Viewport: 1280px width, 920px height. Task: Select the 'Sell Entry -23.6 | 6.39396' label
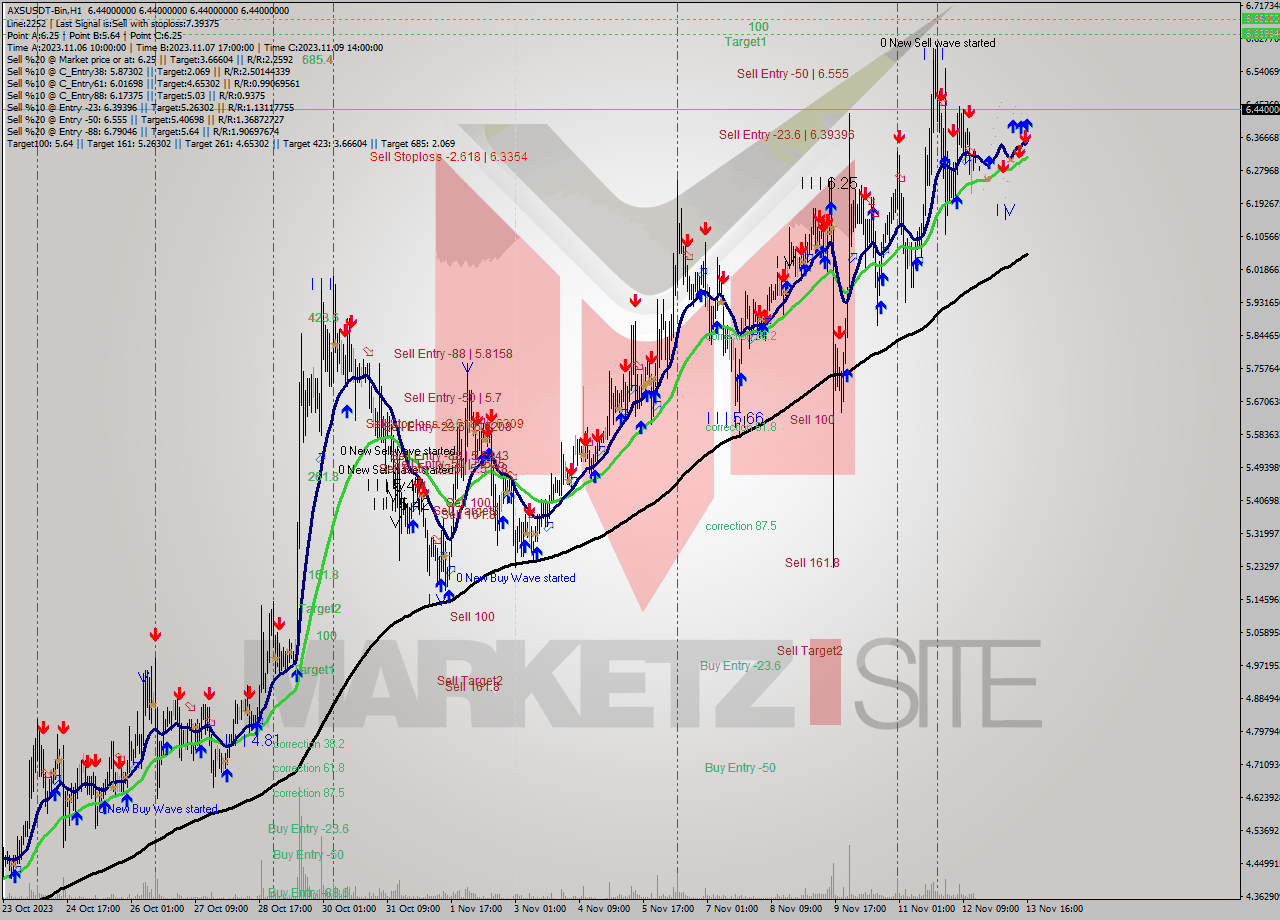786,135
